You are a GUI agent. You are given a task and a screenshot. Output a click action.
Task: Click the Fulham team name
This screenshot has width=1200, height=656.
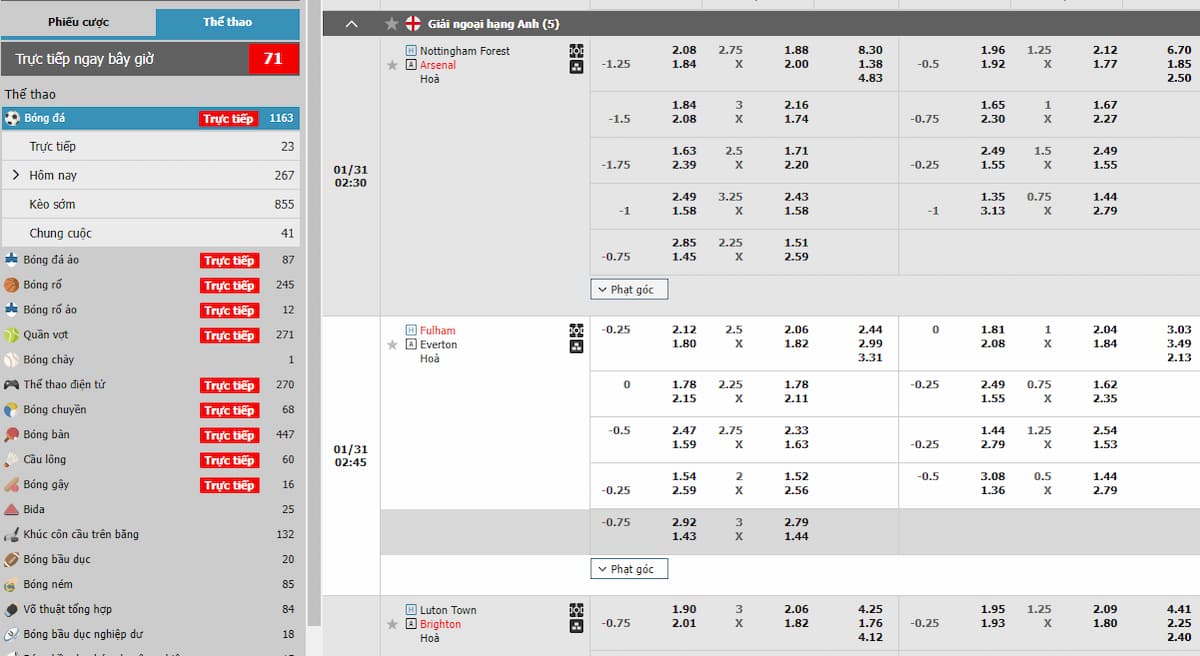[x=438, y=331]
